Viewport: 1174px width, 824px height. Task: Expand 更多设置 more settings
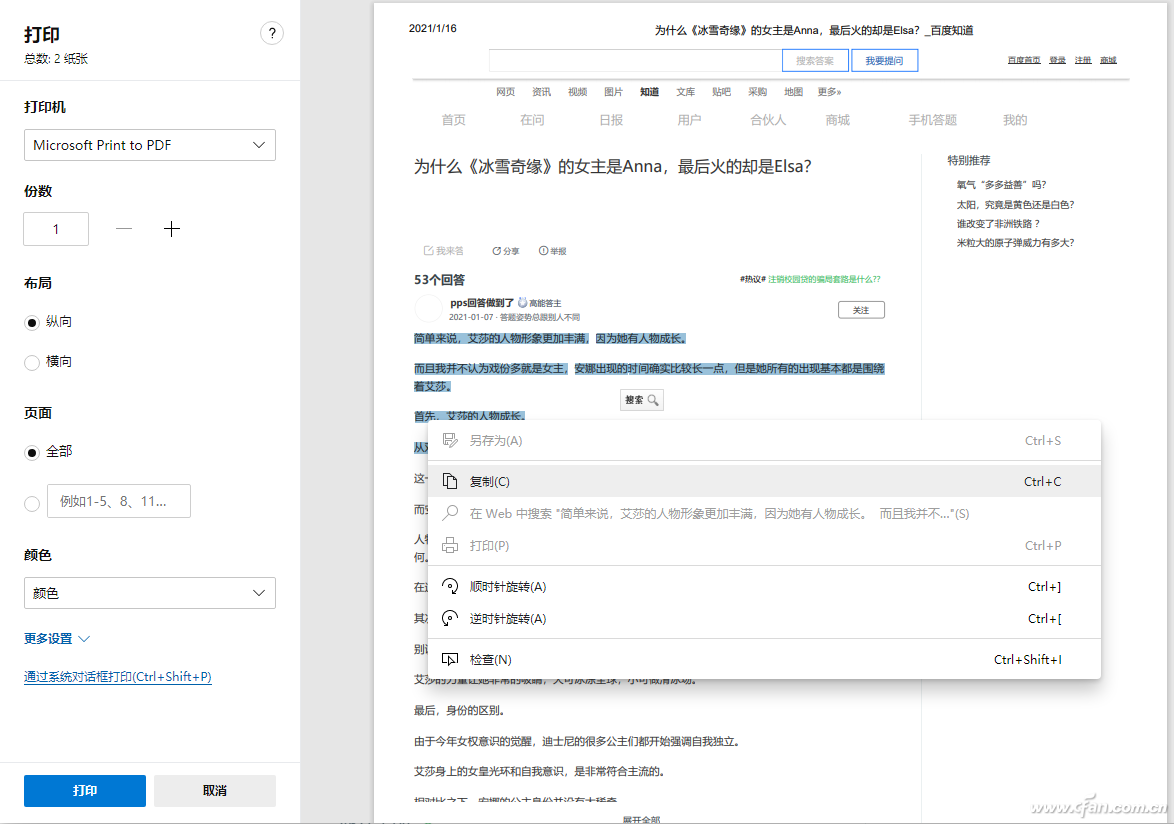coord(57,638)
